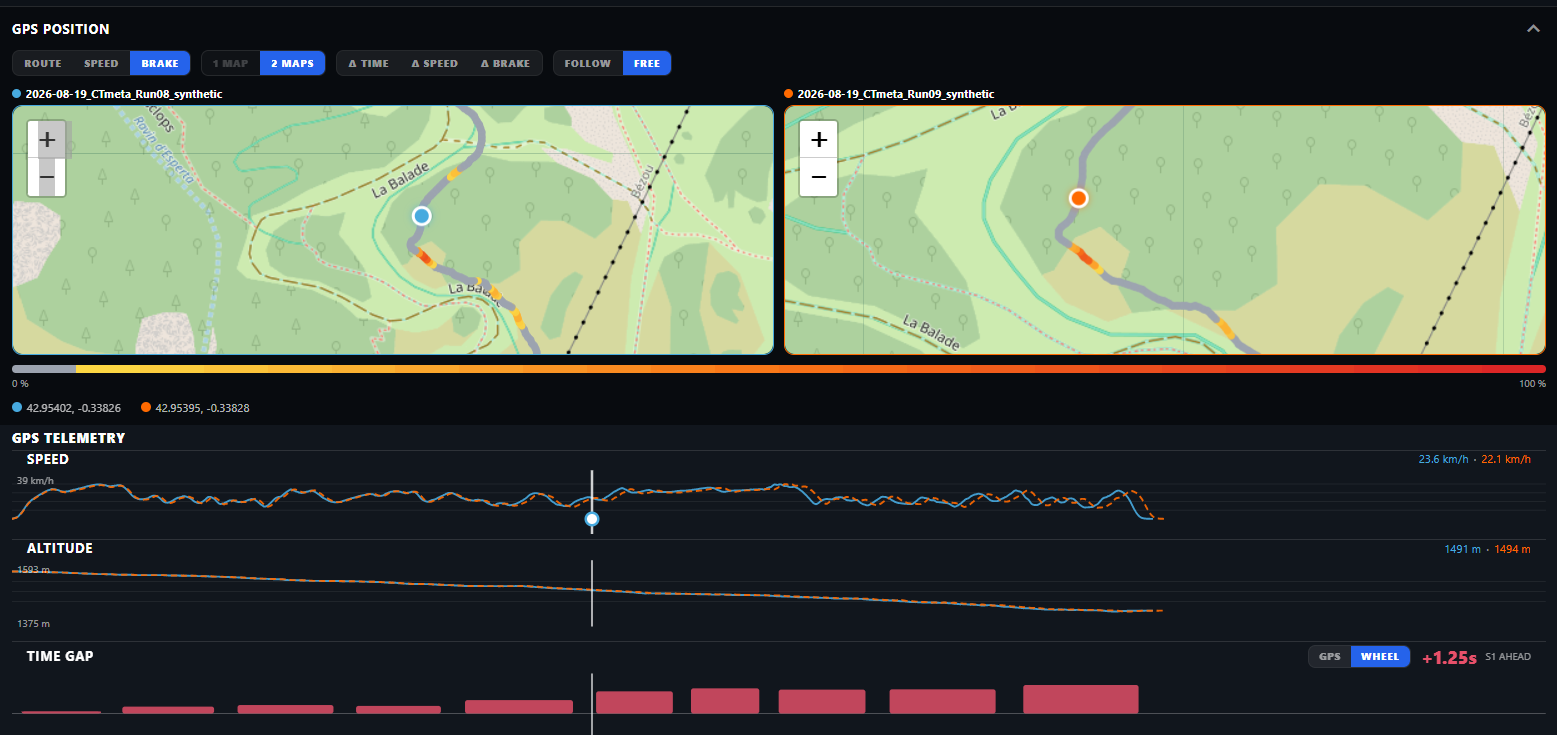Click the 0 % gradient scale label
Viewport: 1557px width, 735px height.
(20, 384)
